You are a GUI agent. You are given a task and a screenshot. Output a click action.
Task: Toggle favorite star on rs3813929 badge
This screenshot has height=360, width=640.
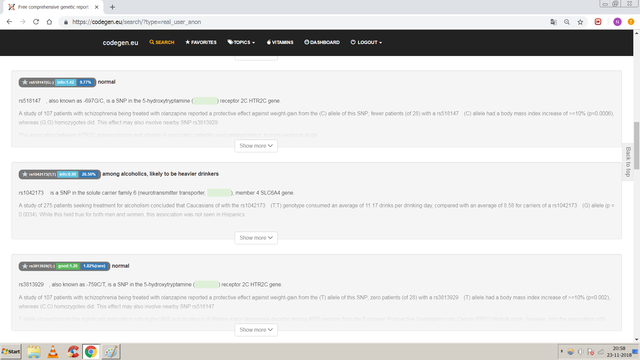pyautogui.click(x=25, y=266)
